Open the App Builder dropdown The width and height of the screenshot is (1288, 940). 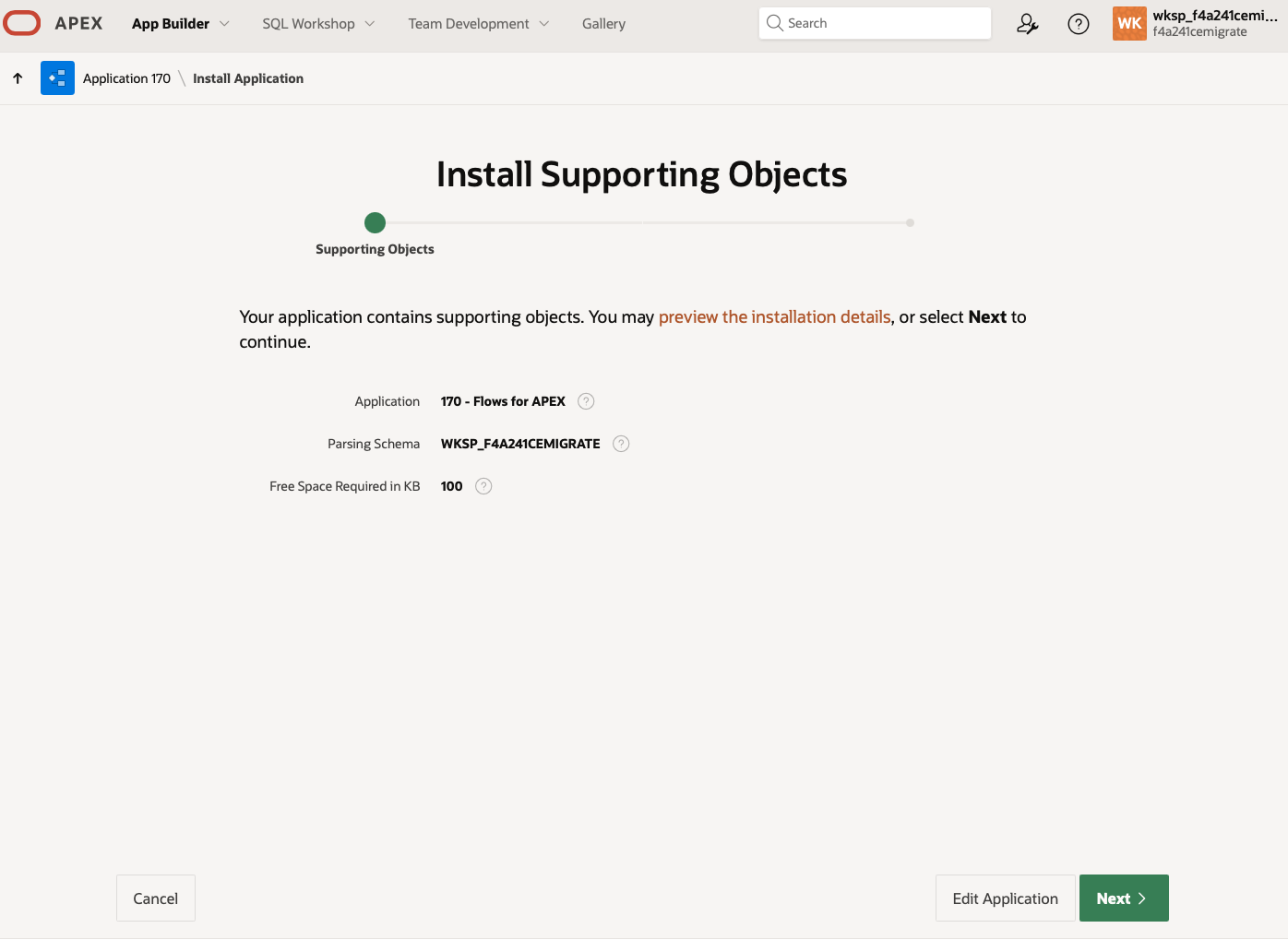pyautogui.click(x=180, y=23)
